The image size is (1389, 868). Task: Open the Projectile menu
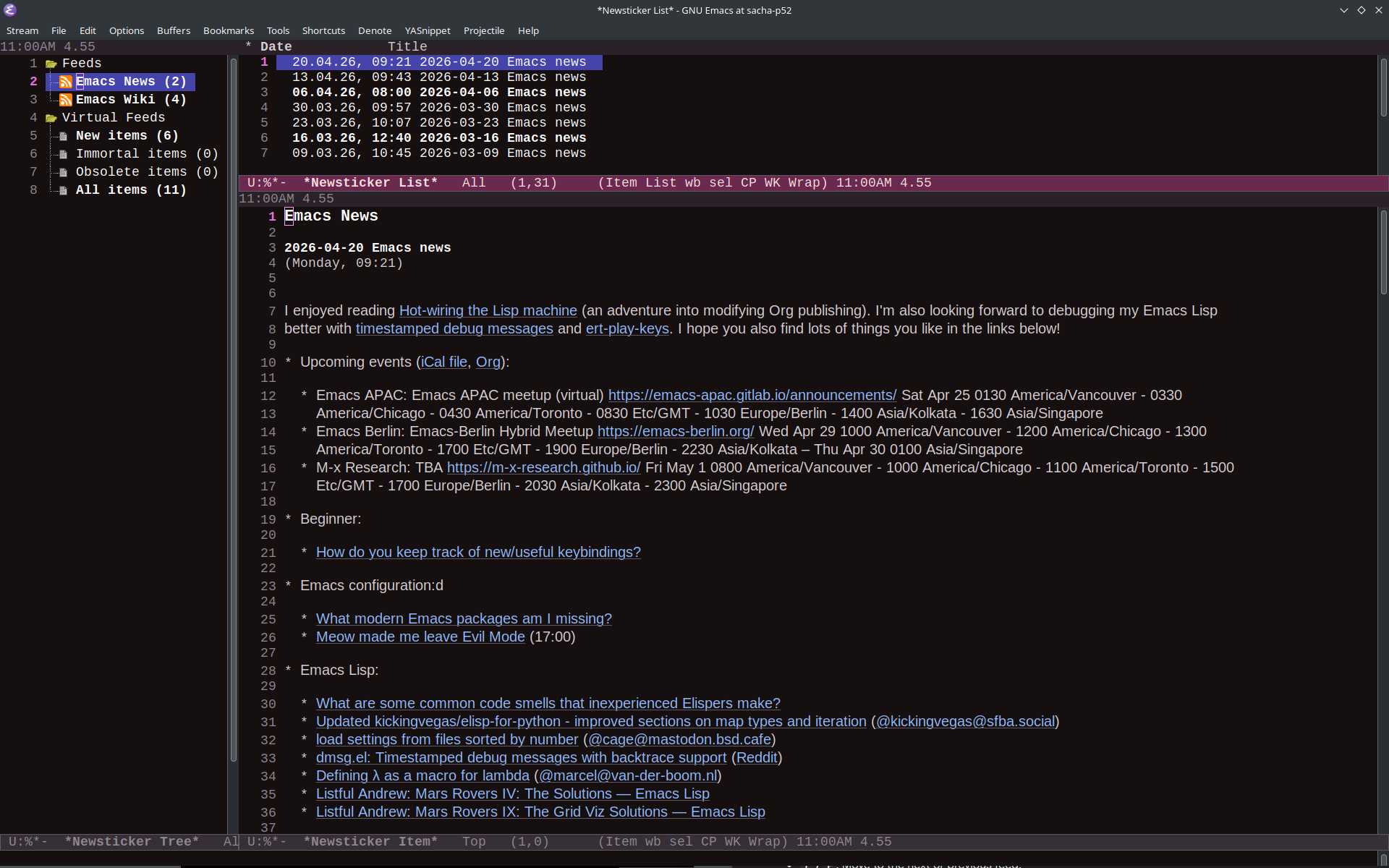tap(484, 30)
